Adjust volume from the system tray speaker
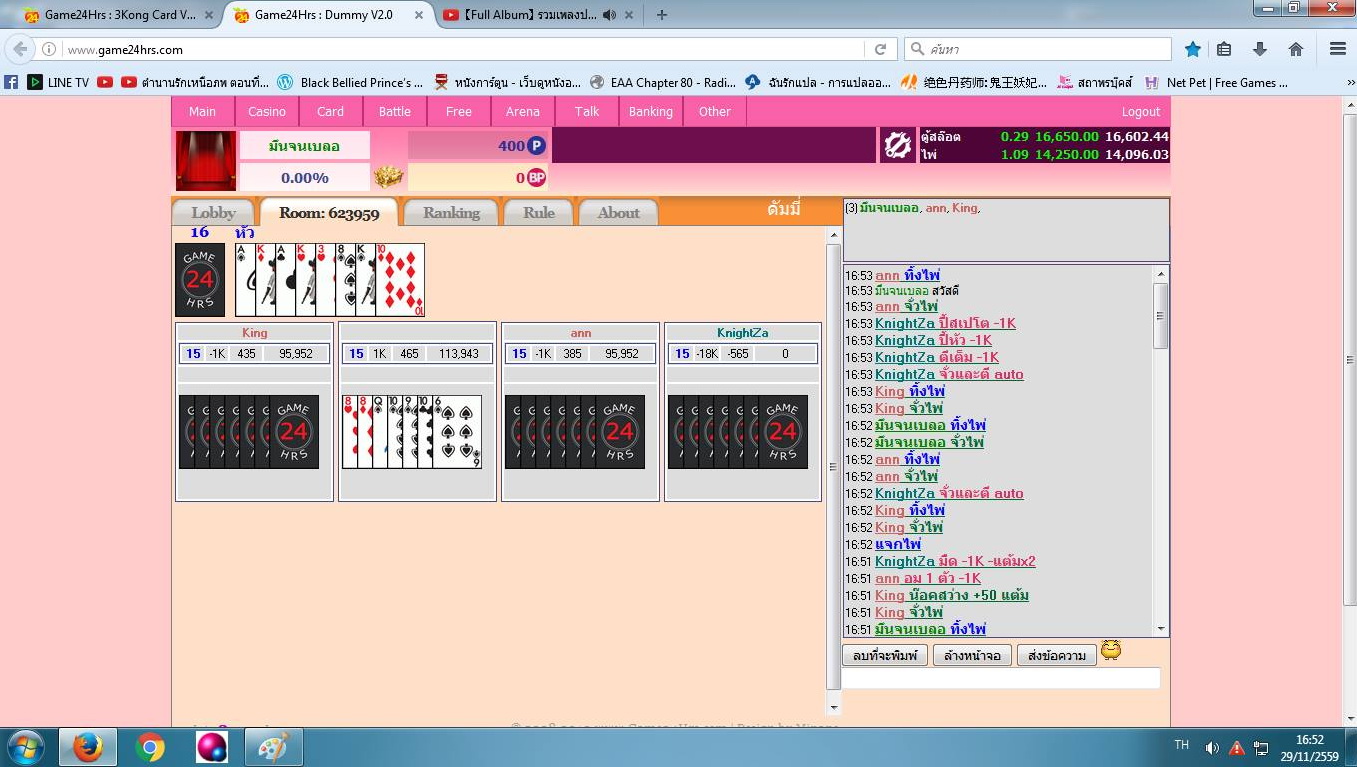 [1212, 748]
